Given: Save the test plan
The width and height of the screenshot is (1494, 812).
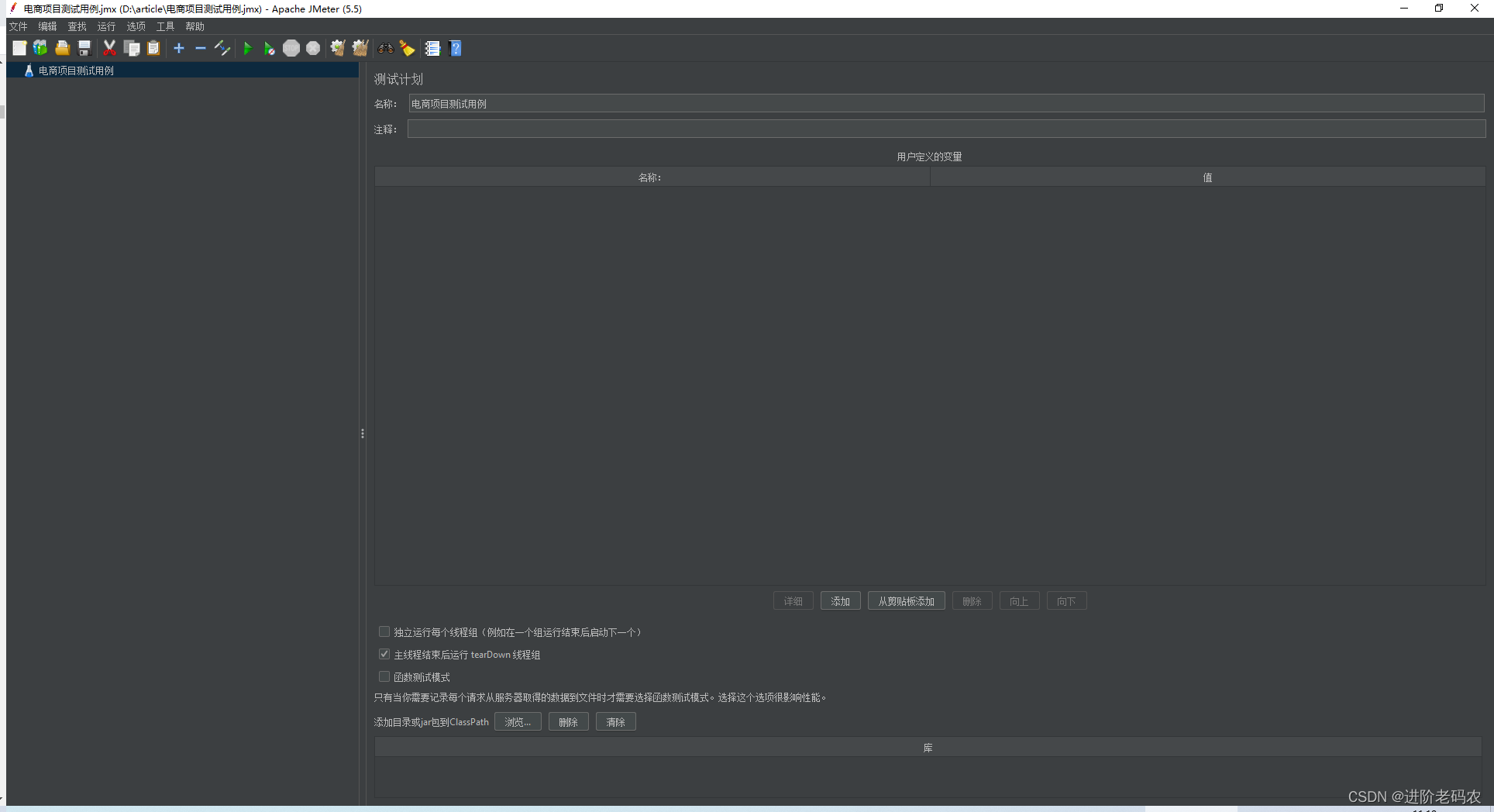Looking at the screenshot, I should coord(84,48).
